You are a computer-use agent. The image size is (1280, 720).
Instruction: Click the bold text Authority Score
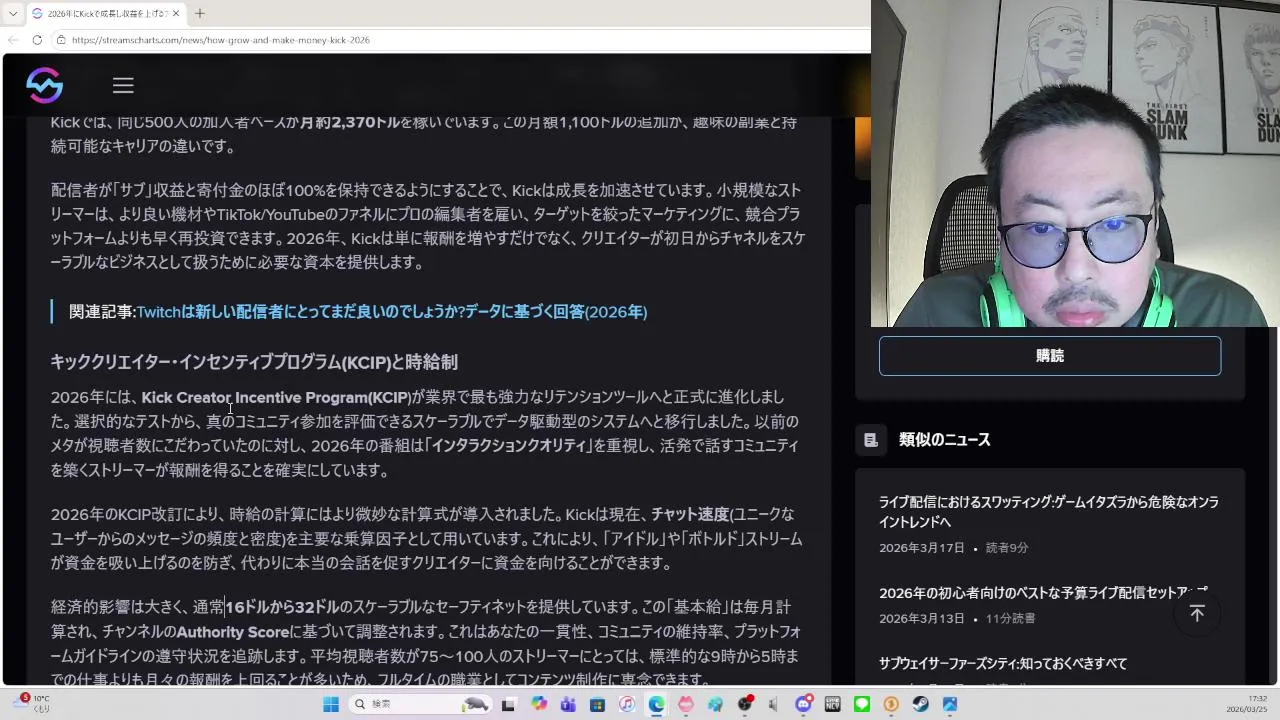coord(233,632)
